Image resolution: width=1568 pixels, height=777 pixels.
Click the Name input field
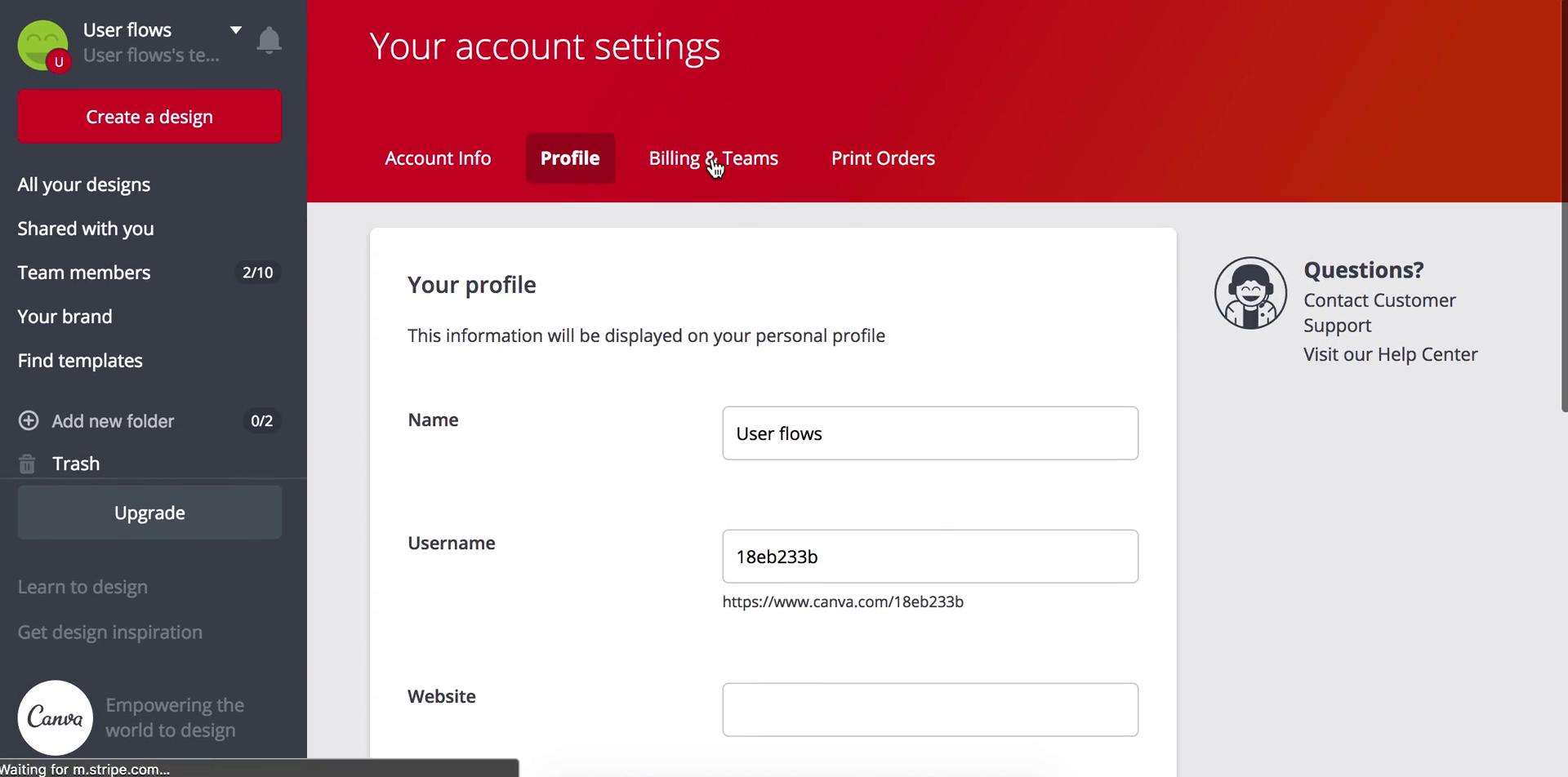930,433
